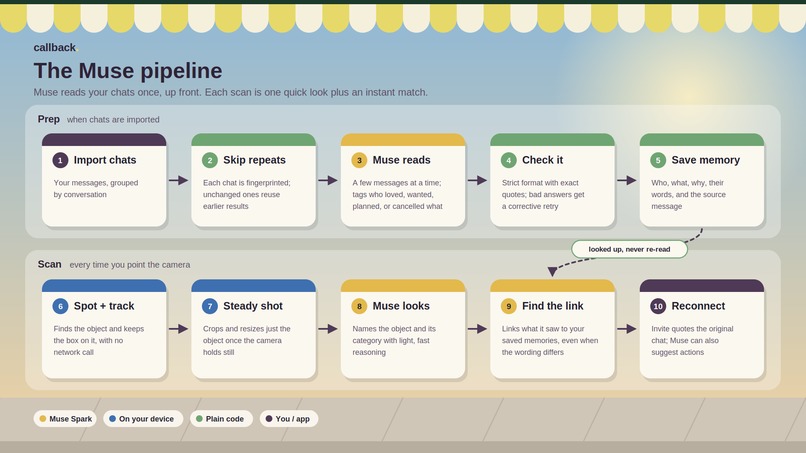Select the Plain code legend pill

pyautogui.click(x=221, y=419)
